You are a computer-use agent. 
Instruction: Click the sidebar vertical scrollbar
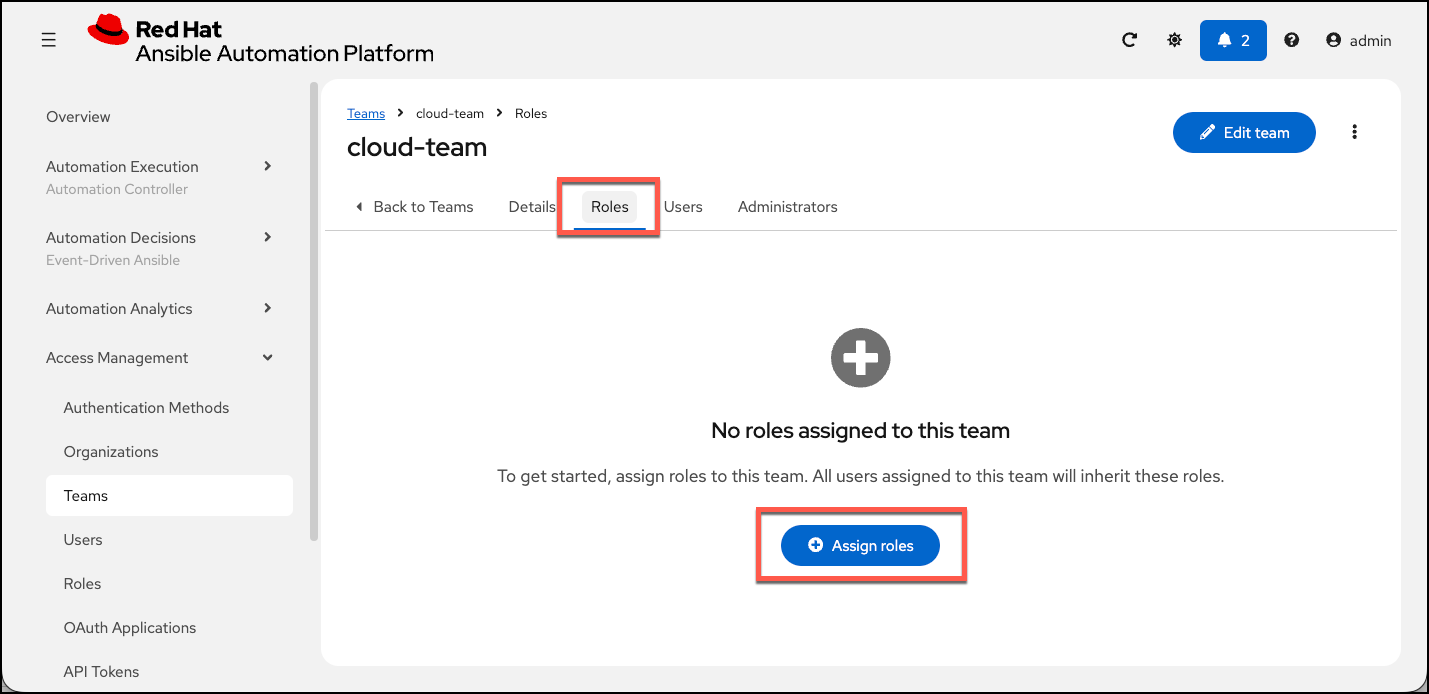click(x=314, y=312)
